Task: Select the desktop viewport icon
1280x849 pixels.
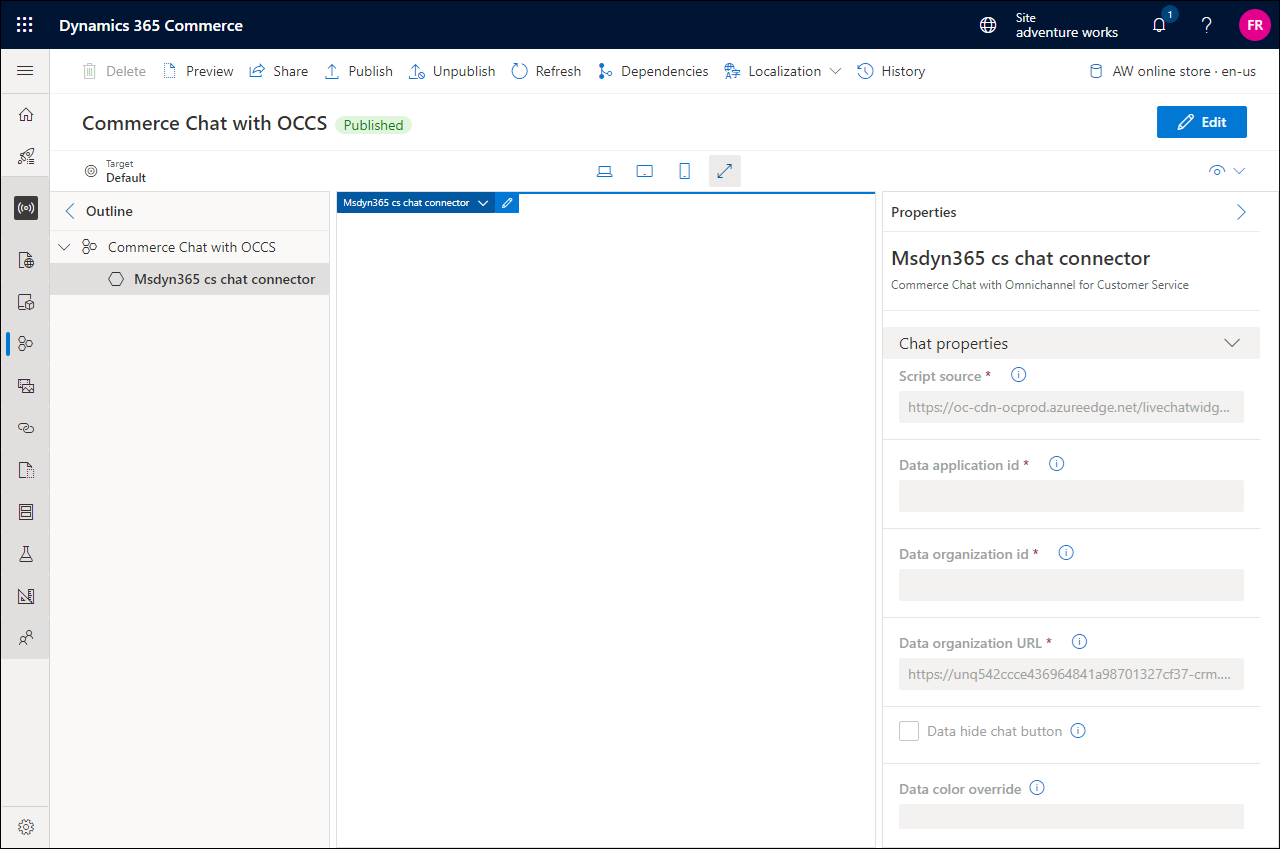Action: 604,170
